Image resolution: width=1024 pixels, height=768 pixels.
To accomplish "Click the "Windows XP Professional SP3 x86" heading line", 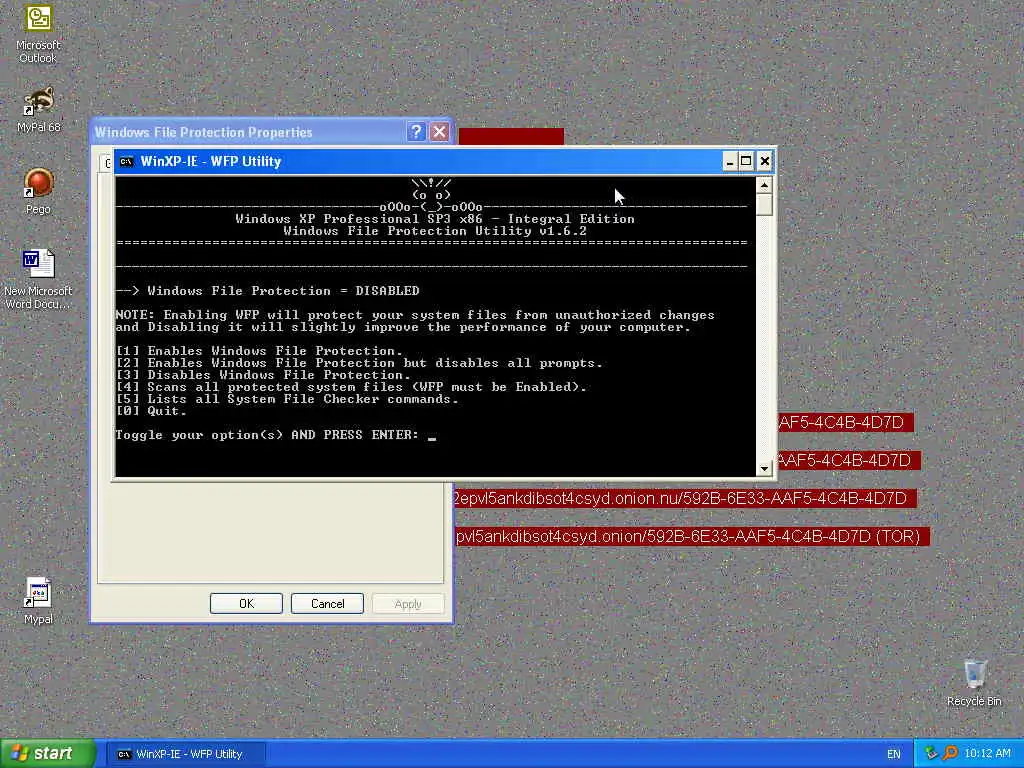I will tap(435, 219).
